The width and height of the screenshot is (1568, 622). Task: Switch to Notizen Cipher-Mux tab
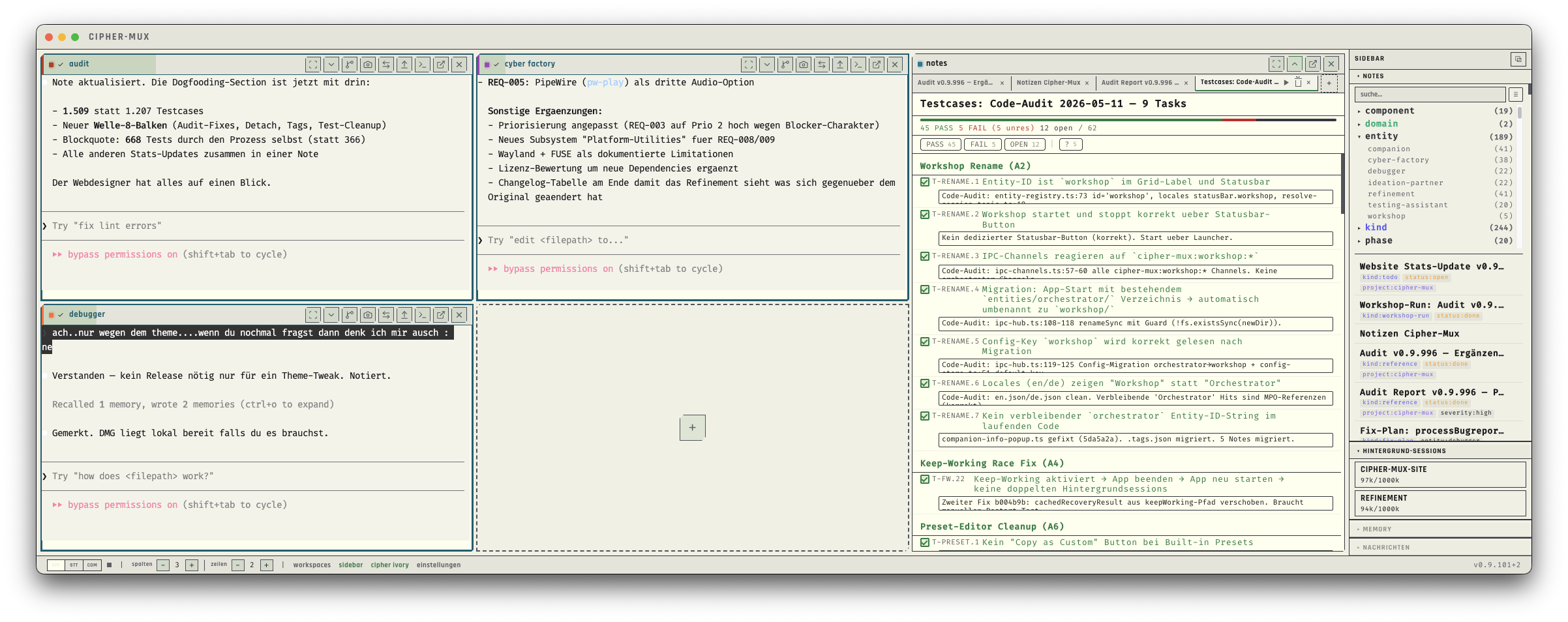click(x=1048, y=83)
